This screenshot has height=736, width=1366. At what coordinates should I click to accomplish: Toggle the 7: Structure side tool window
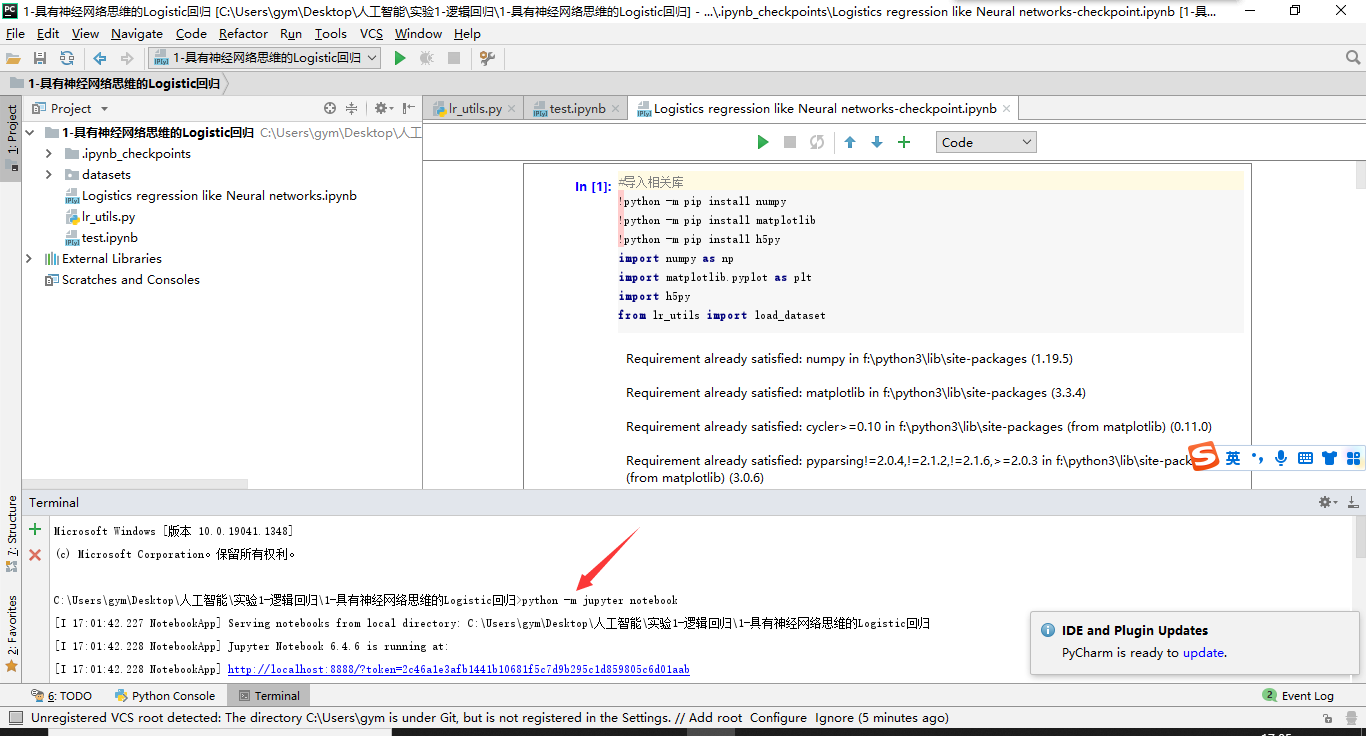(x=12, y=532)
